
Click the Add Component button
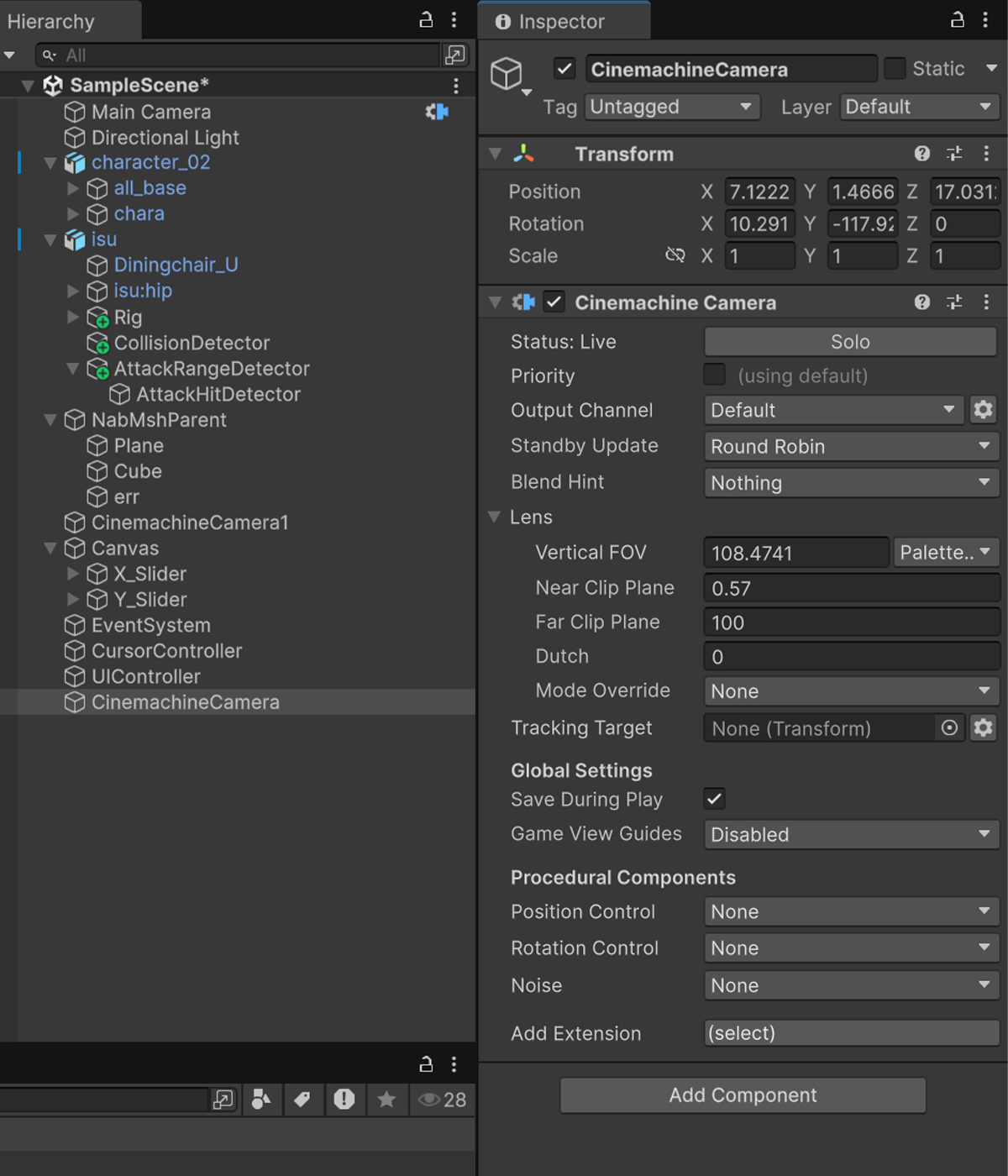742,1095
